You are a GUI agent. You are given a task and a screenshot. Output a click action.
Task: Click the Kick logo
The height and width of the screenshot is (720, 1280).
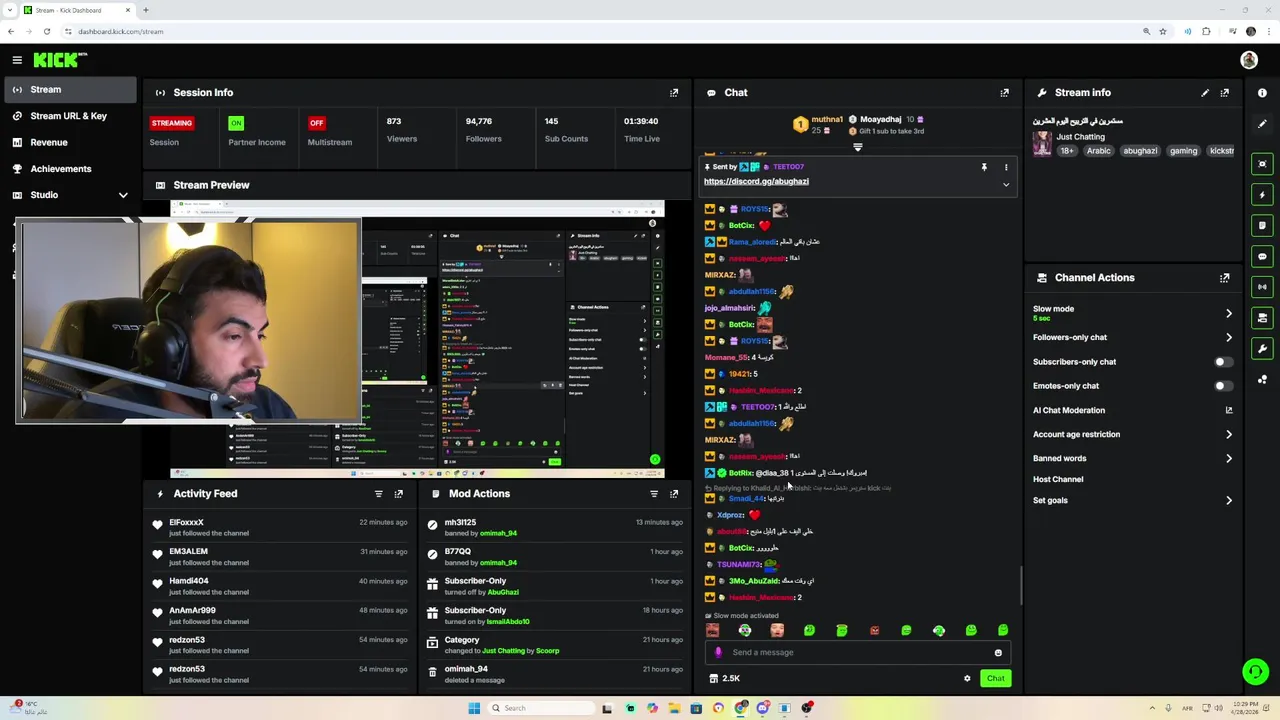(60, 60)
